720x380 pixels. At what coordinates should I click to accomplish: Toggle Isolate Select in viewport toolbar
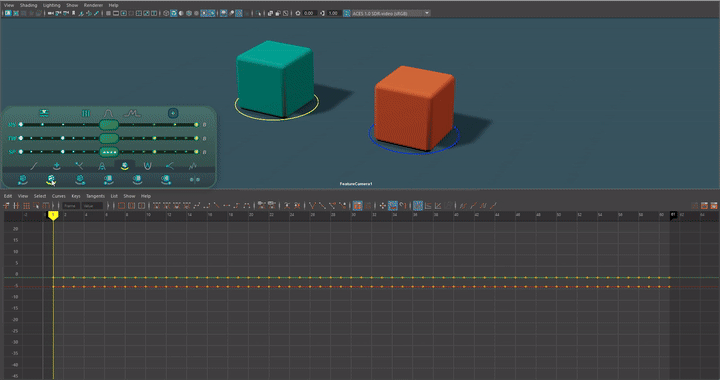(x=259, y=13)
